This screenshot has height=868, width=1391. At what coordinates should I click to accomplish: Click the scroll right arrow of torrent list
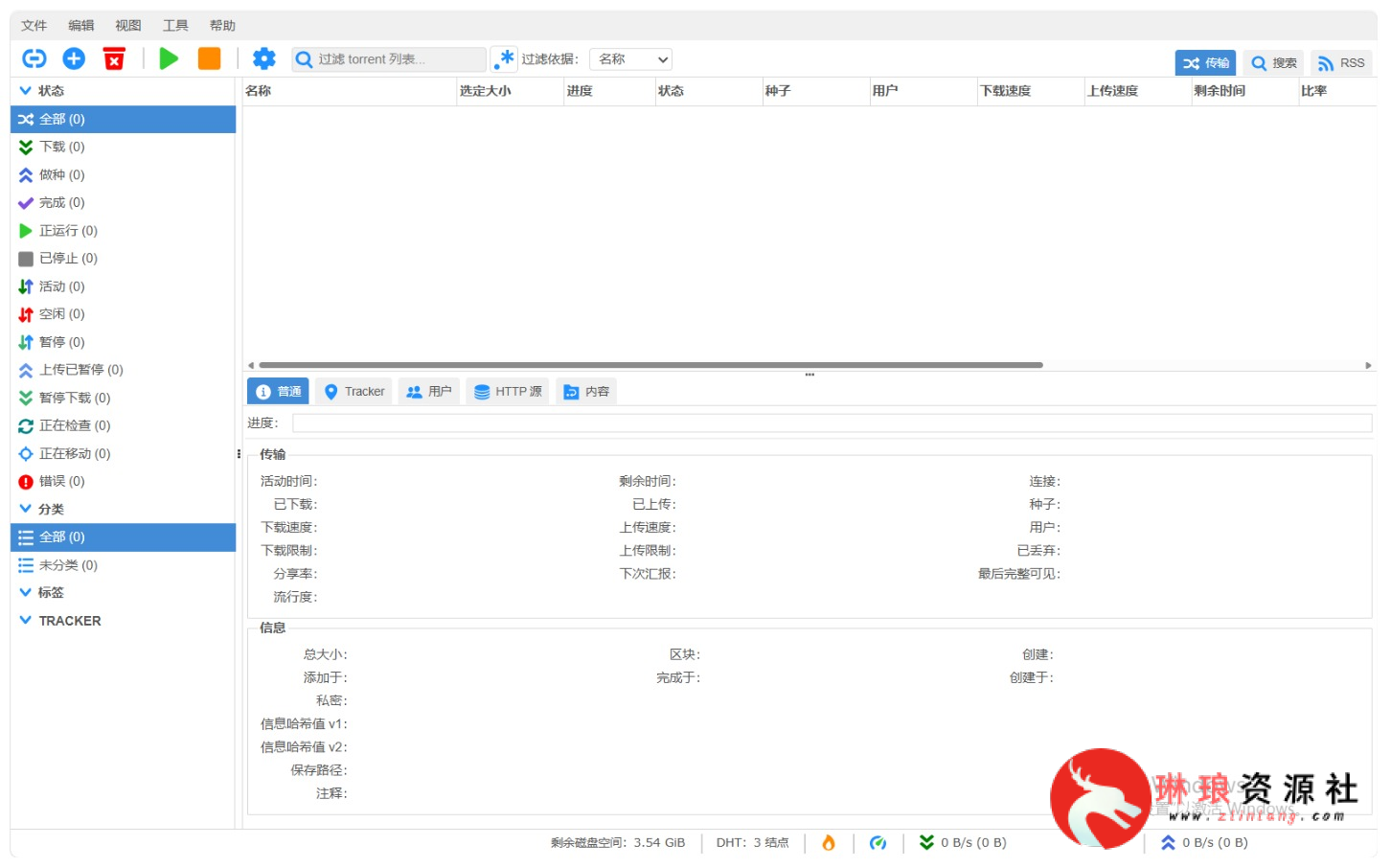click(x=1369, y=365)
